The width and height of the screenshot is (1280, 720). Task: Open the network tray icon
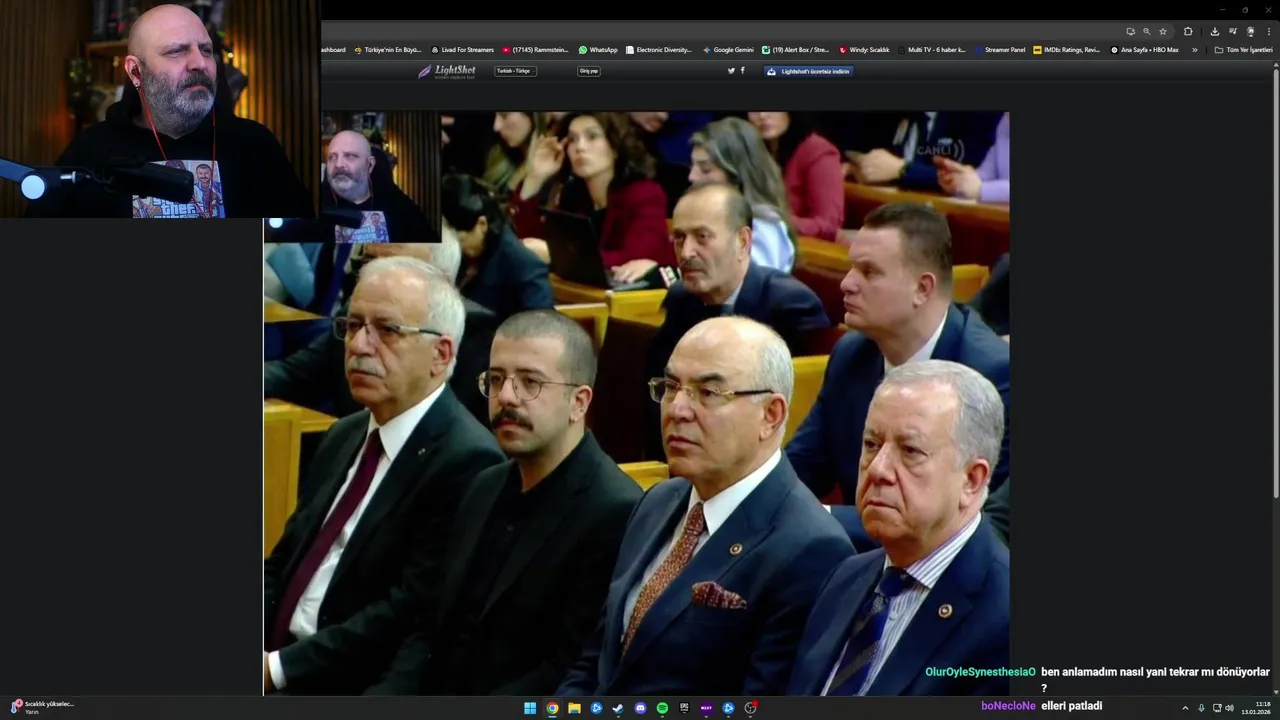(x=1217, y=708)
